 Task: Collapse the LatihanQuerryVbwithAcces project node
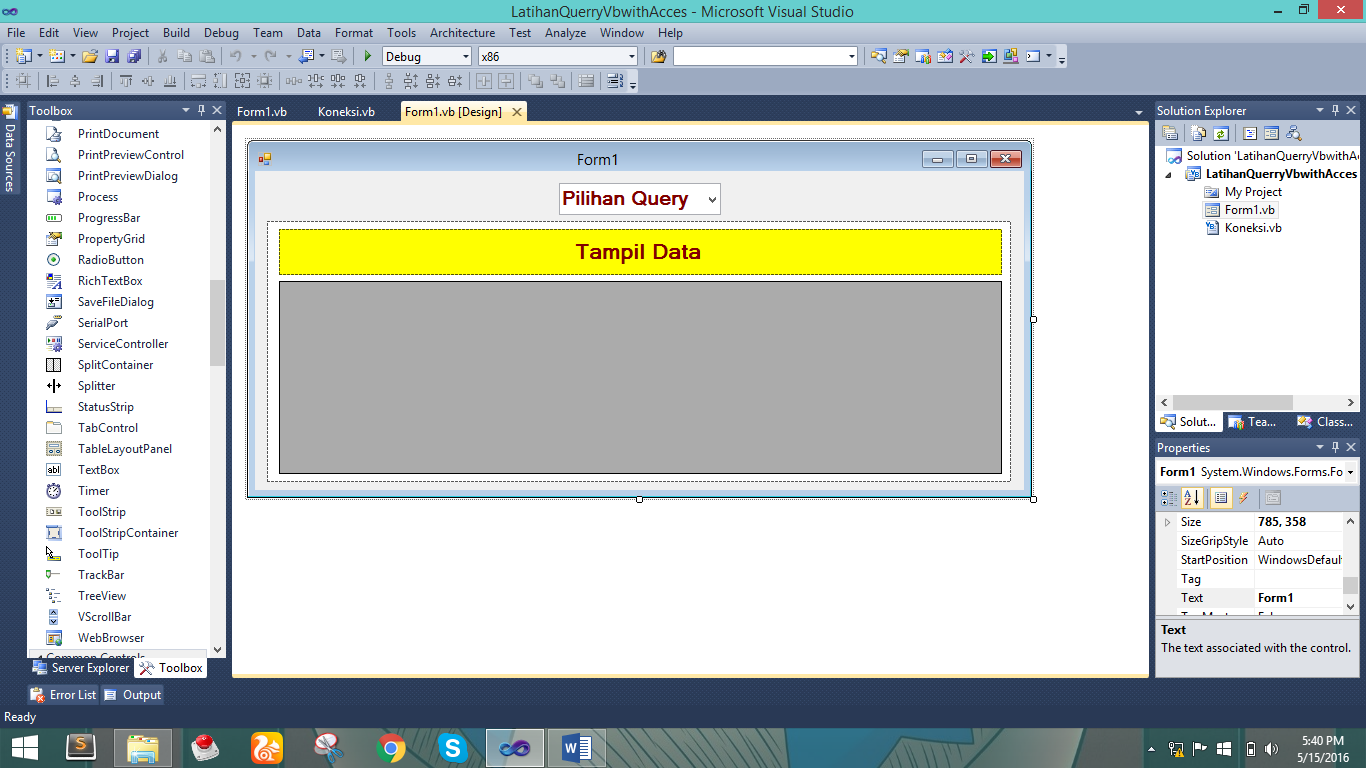point(1168,174)
